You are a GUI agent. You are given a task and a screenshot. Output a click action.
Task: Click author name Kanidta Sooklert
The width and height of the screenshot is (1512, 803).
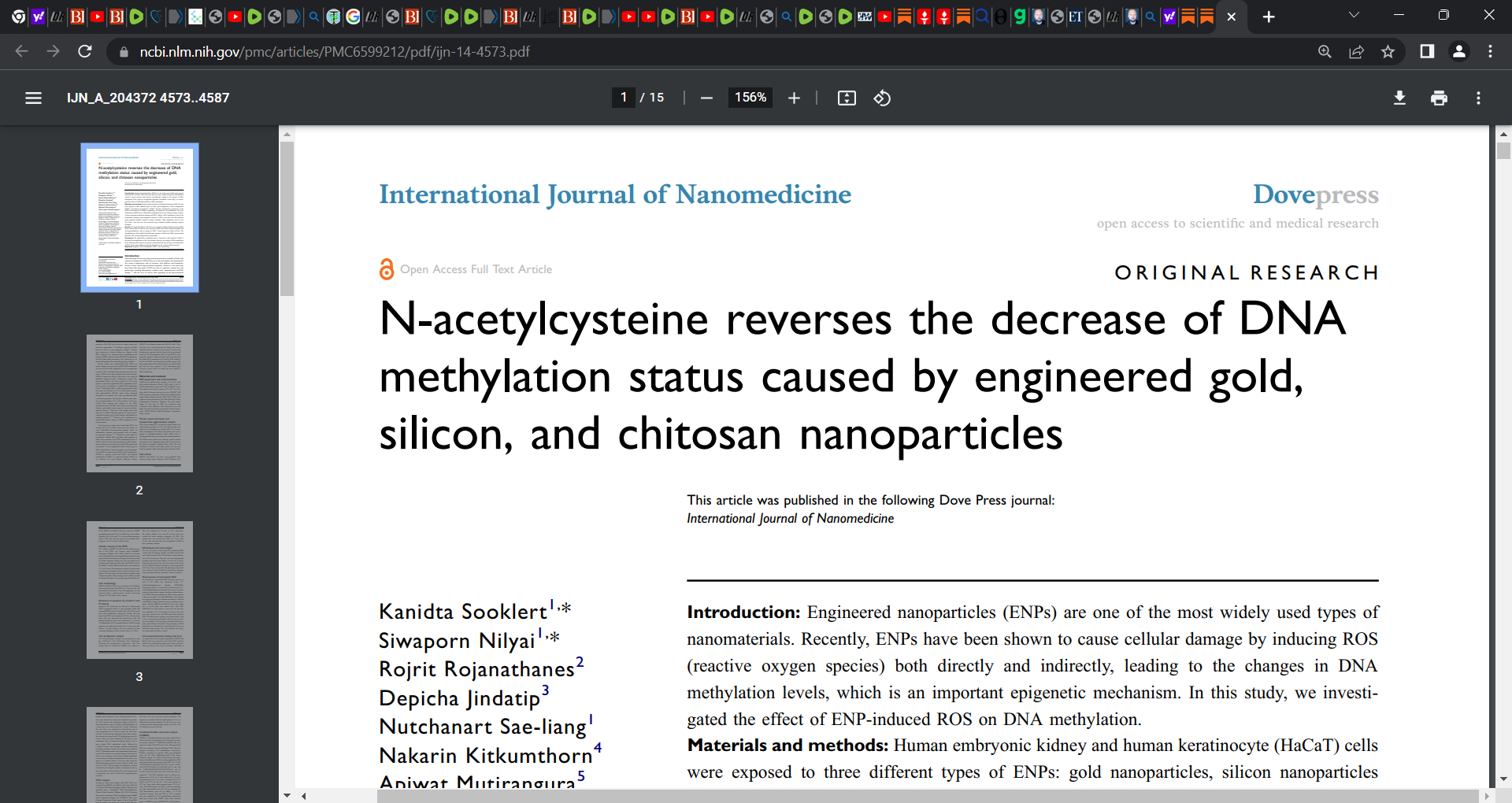(x=462, y=612)
